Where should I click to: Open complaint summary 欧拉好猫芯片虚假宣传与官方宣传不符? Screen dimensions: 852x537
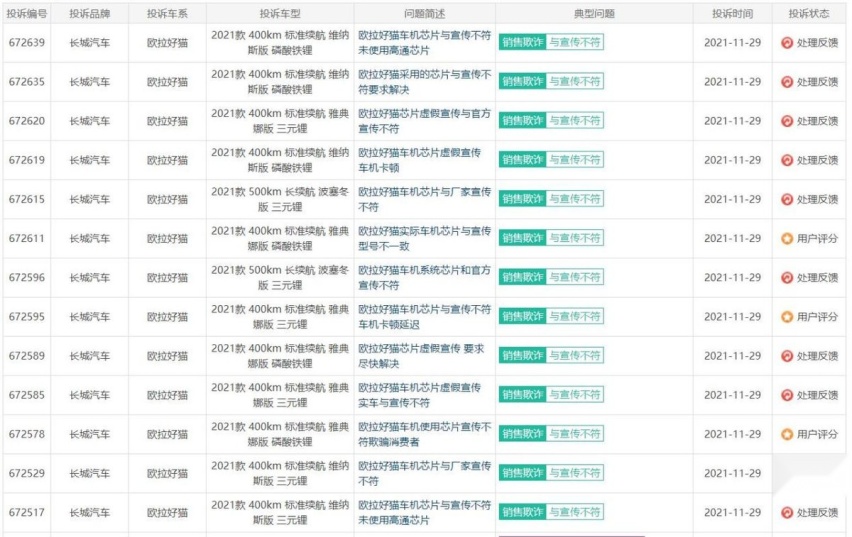pos(424,121)
